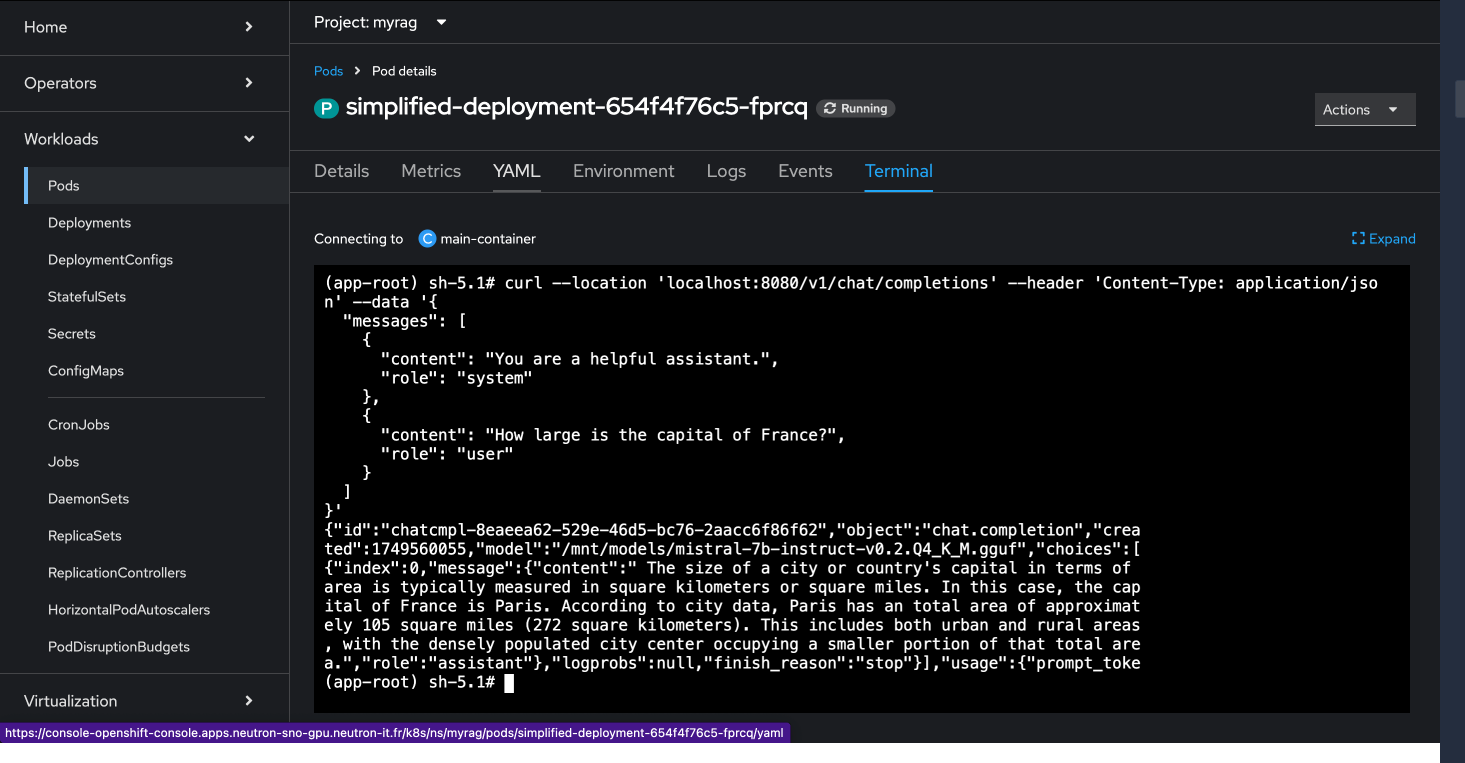Navigate to PodDisruptionBudgets
This screenshot has height=763, width=1465.
157,647
